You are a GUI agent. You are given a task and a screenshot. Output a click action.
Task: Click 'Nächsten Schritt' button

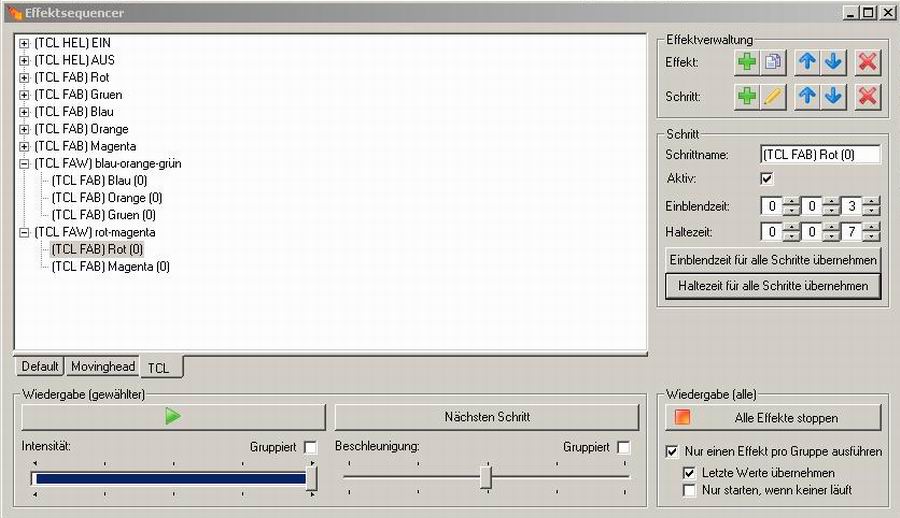pyautogui.click(x=486, y=417)
